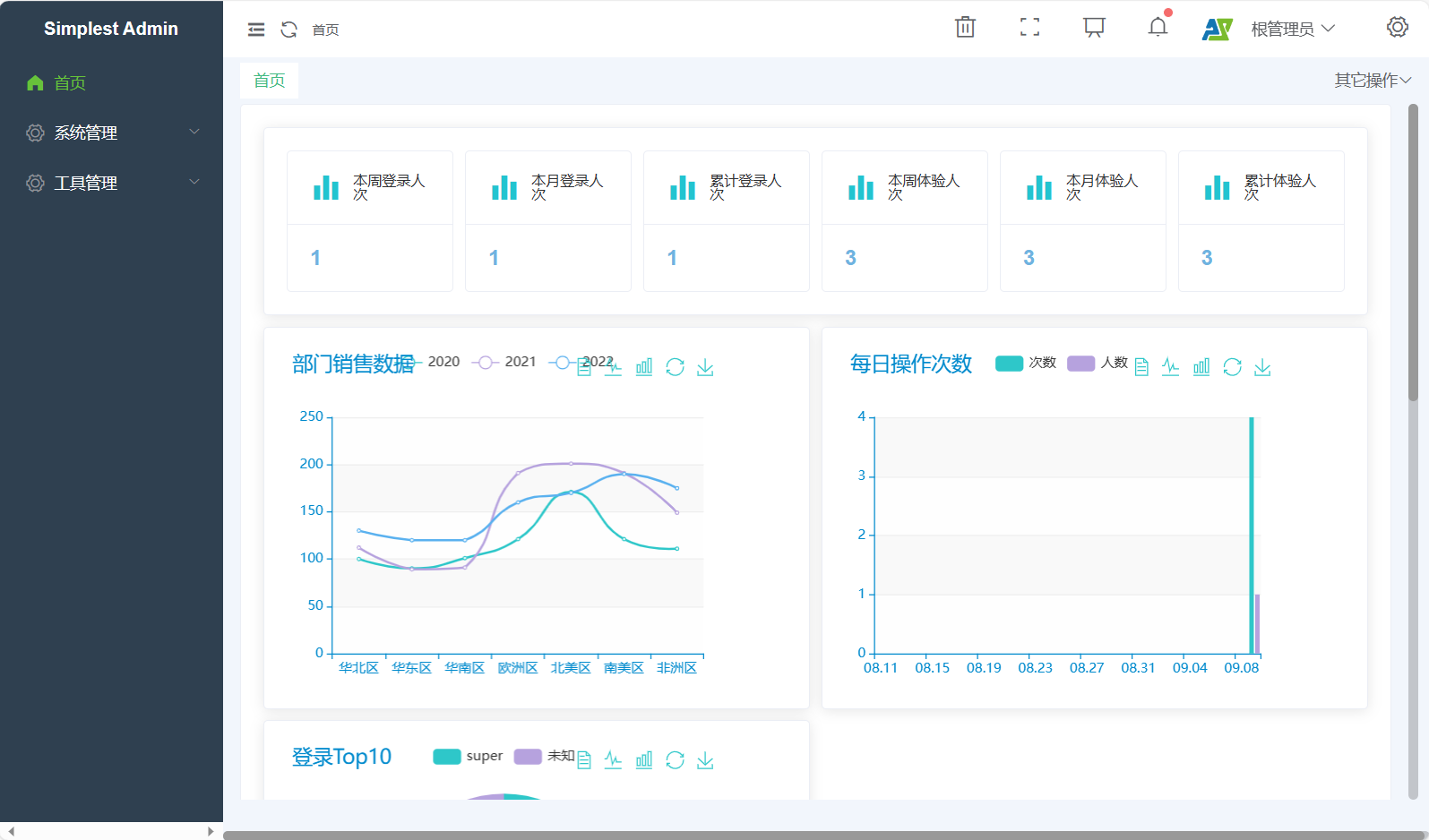The height and width of the screenshot is (840, 1429).
Task: Expand the 工具管理 sidebar menu
Action: [111, 183]
